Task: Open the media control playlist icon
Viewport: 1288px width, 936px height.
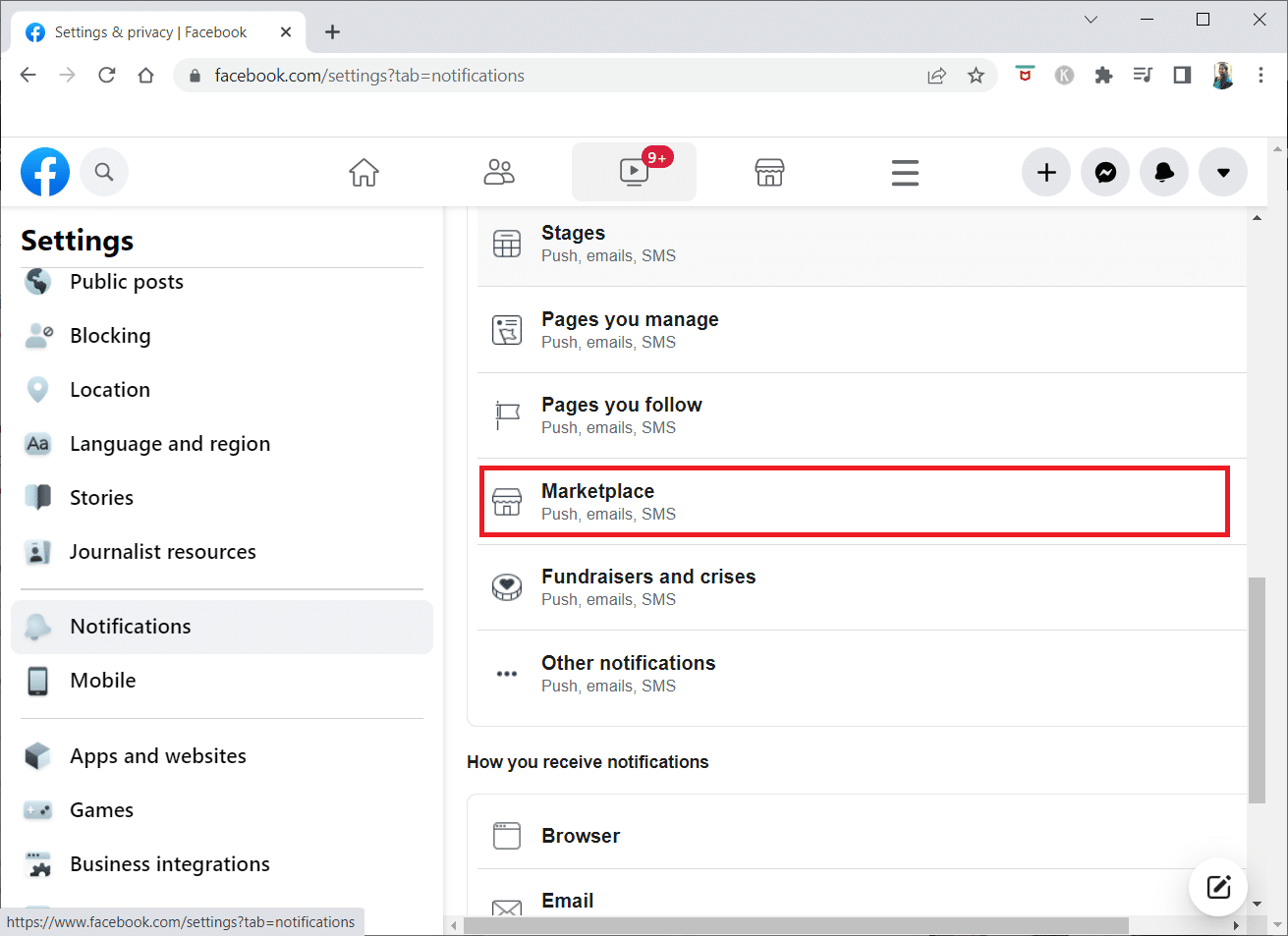Action: 1143,76
